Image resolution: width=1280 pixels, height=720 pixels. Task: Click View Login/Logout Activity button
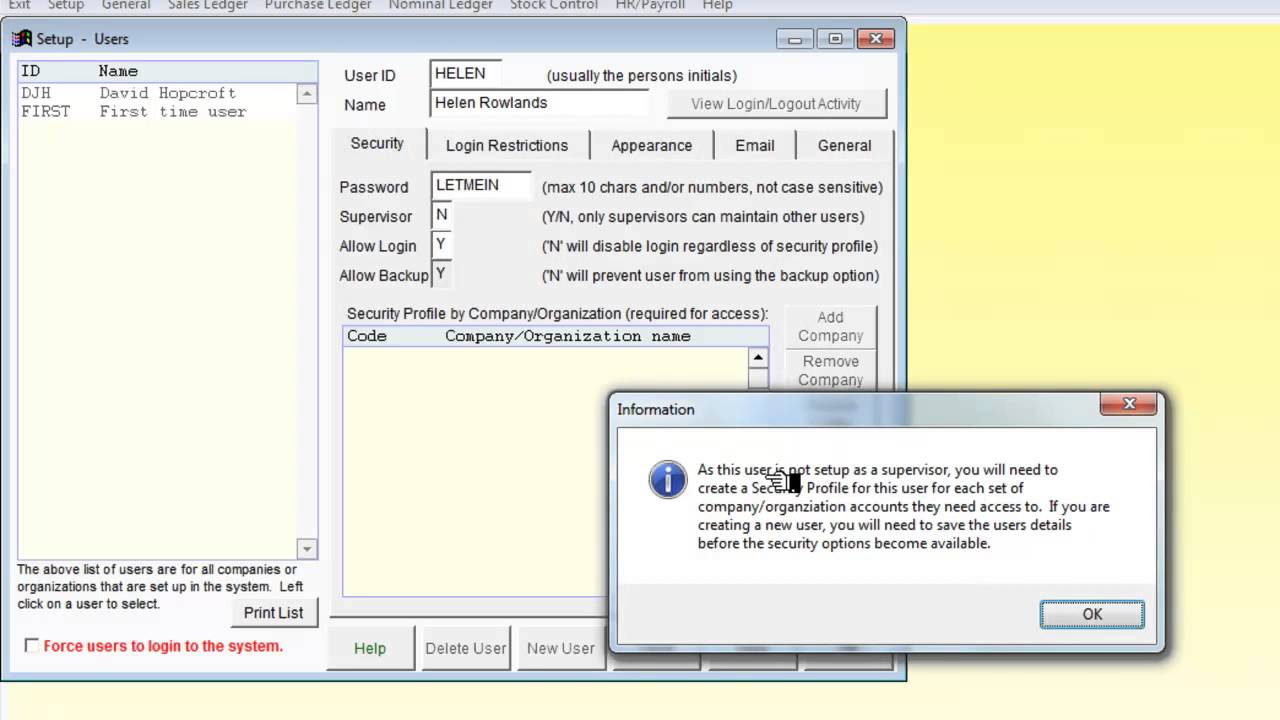775,103
